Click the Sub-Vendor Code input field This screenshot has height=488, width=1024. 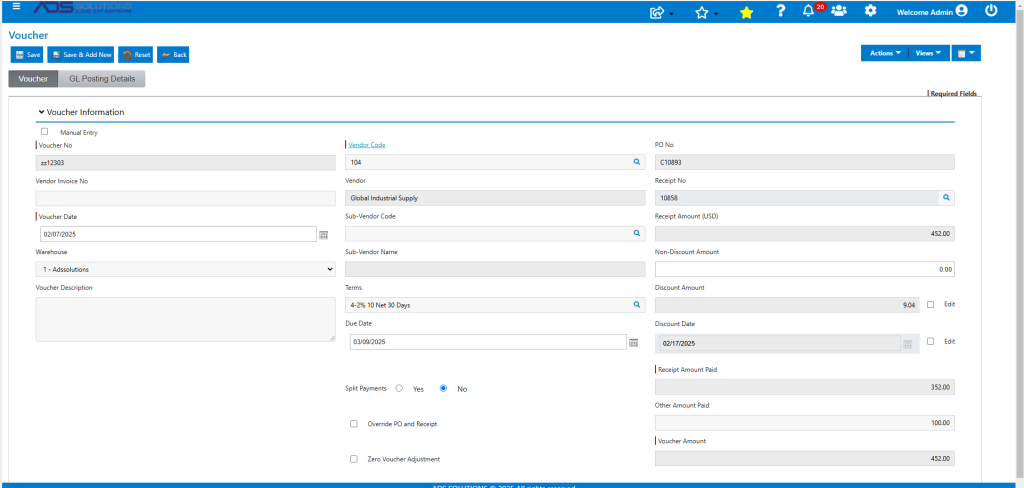coord(495,233)
